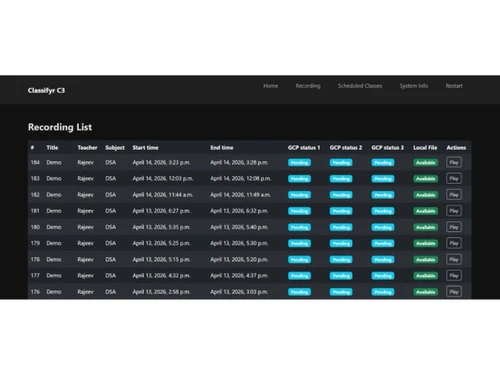
Task: Click Rajeev teacher in row 182
Action: pyautogui.click(x=85, y=195)
